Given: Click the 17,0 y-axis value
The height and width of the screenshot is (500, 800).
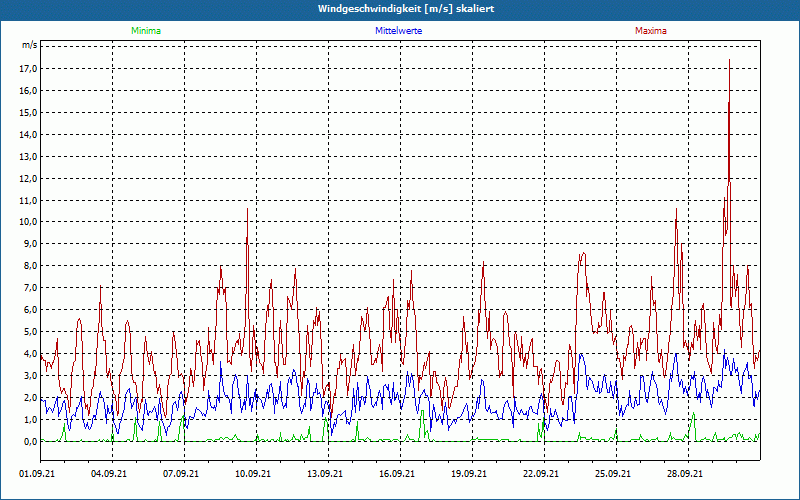Looking at the screenshot, I should [x=29, y=68].
